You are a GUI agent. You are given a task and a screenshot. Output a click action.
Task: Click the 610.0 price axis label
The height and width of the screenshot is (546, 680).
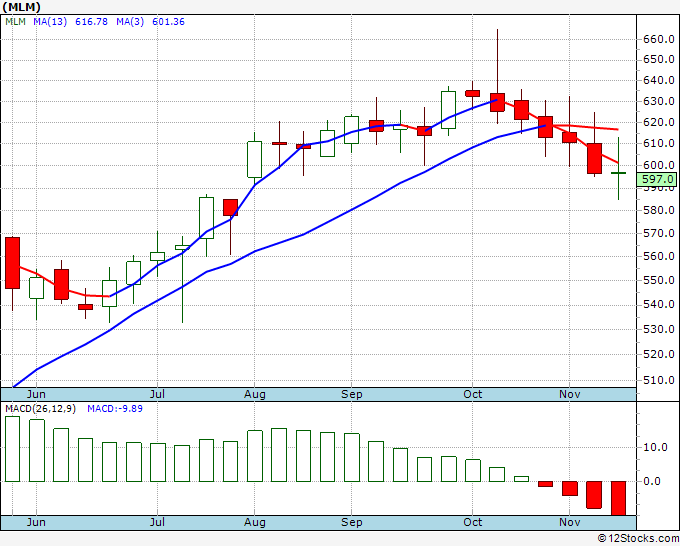(659, 144)
